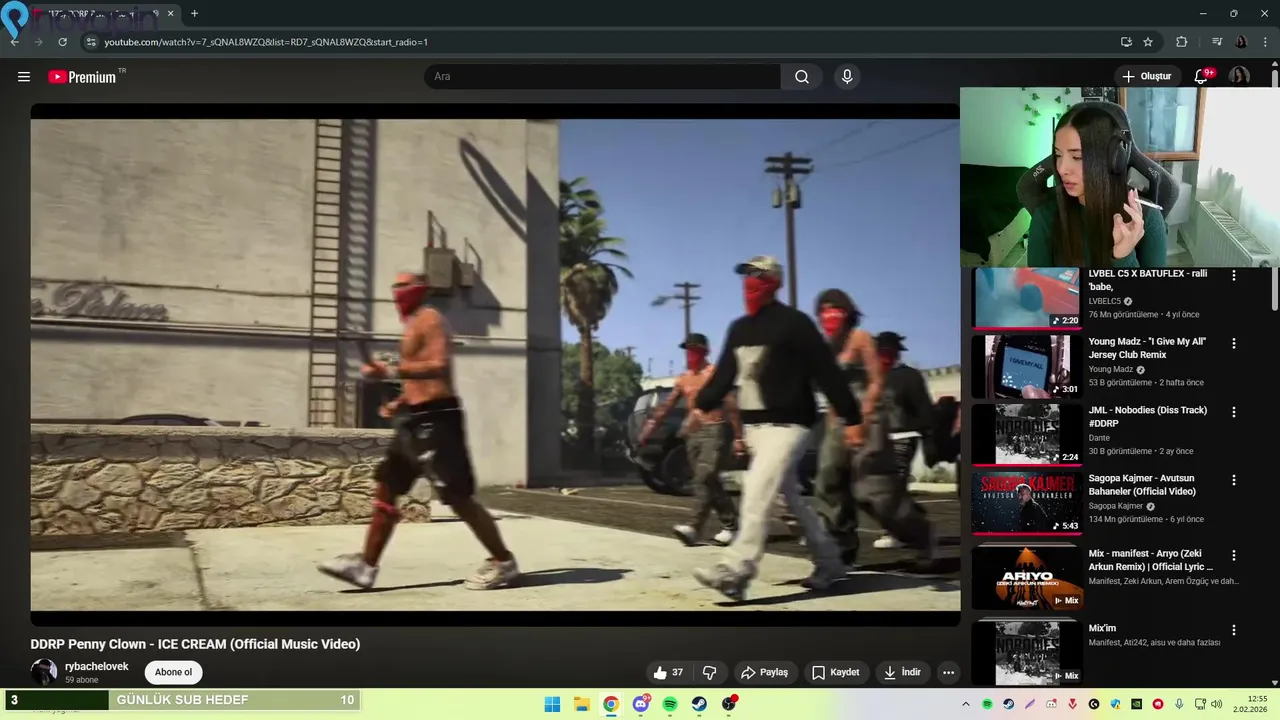This screenshot has height=720, width=1280.
Task: Click the Ara search input field
Action: click(603, 77)
